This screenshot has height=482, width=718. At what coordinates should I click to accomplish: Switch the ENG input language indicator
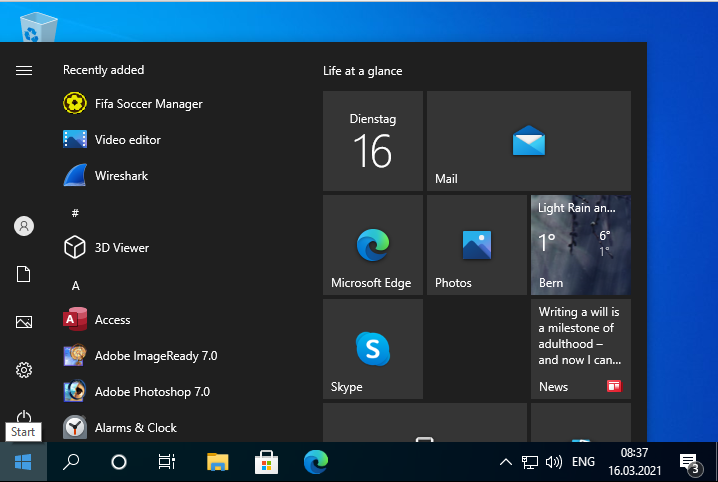click(x=583, y=462)
